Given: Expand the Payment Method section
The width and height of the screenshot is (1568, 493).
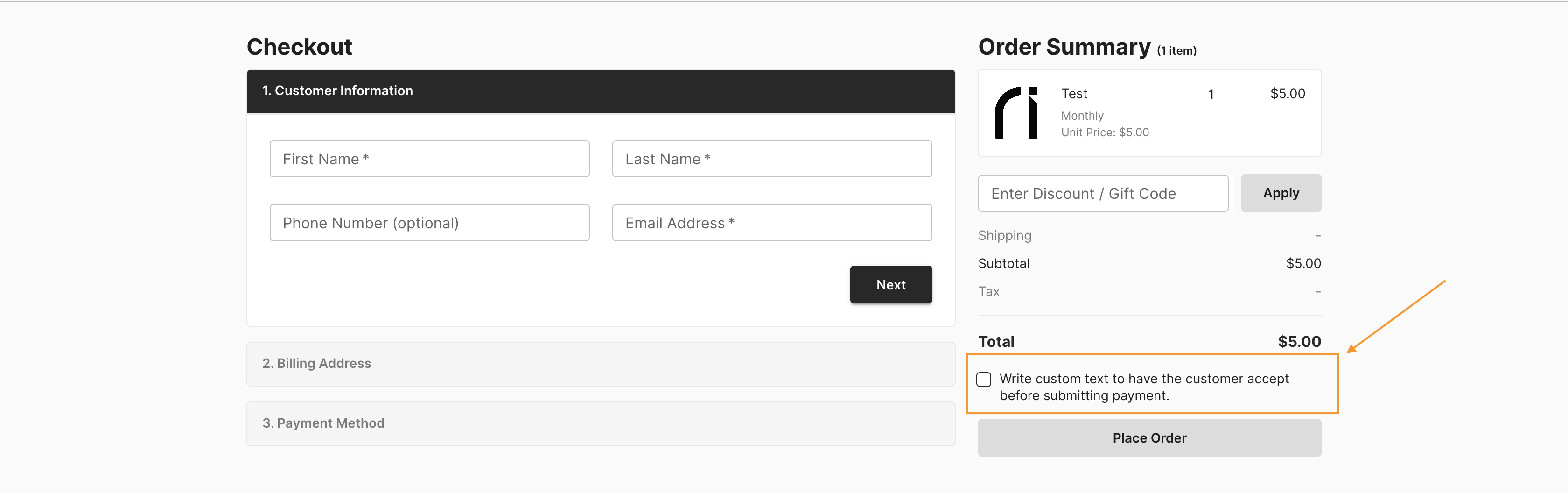Looking at the screenshot, I should pos(600,423).
